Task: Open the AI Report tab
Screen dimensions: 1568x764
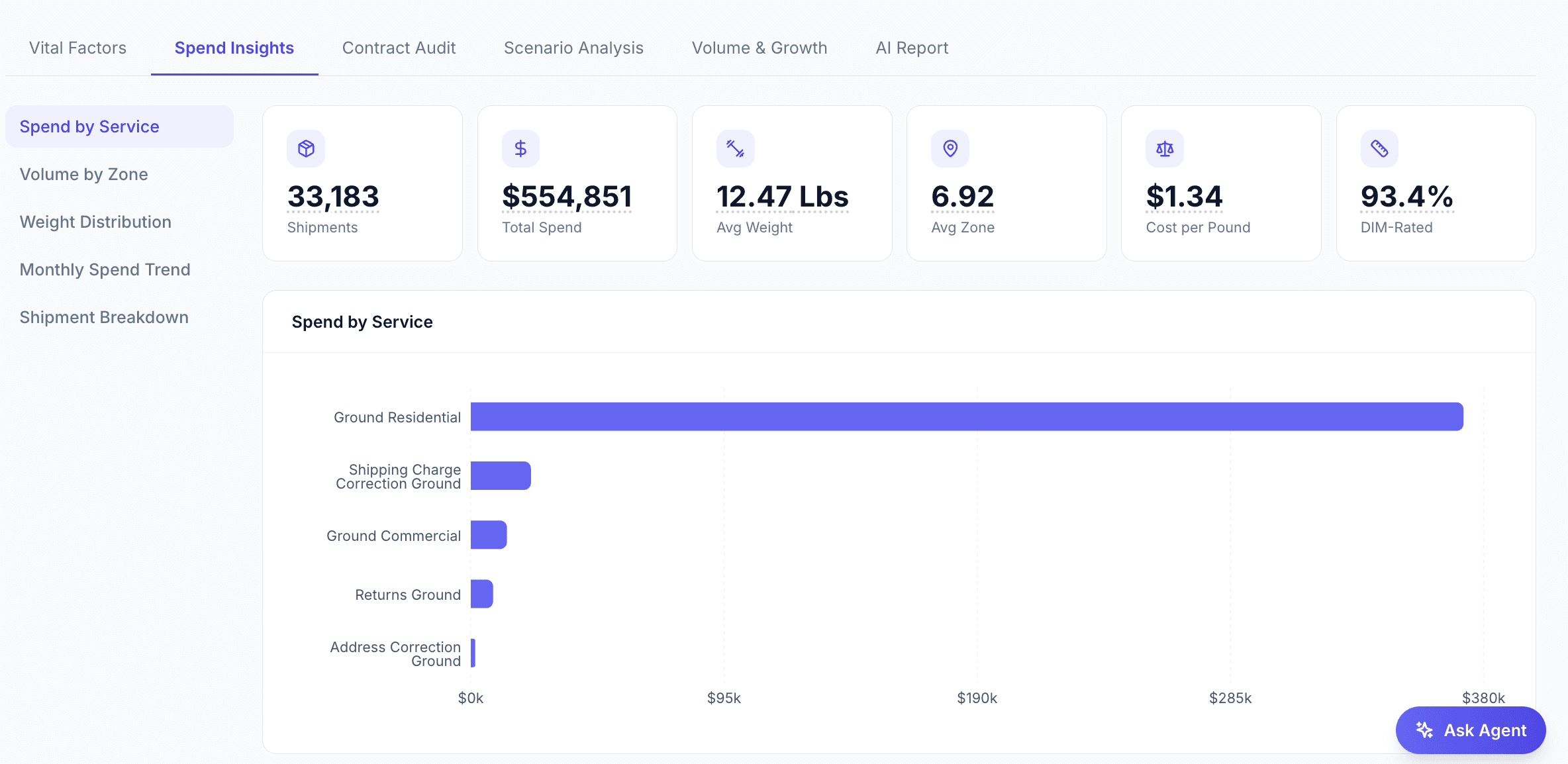Action: (x=912, y=48)
